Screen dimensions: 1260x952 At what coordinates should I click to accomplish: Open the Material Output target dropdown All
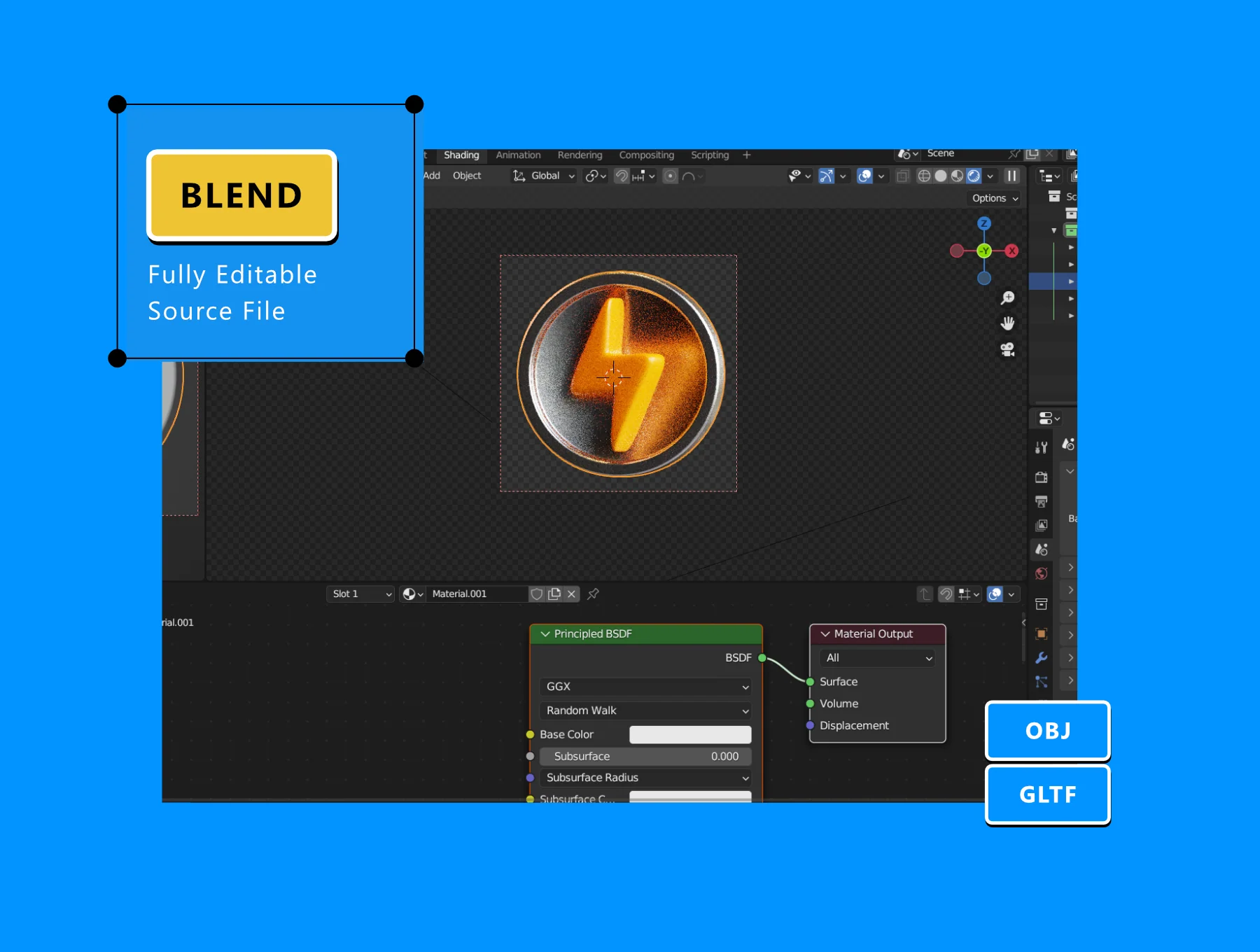pos(877,658)
